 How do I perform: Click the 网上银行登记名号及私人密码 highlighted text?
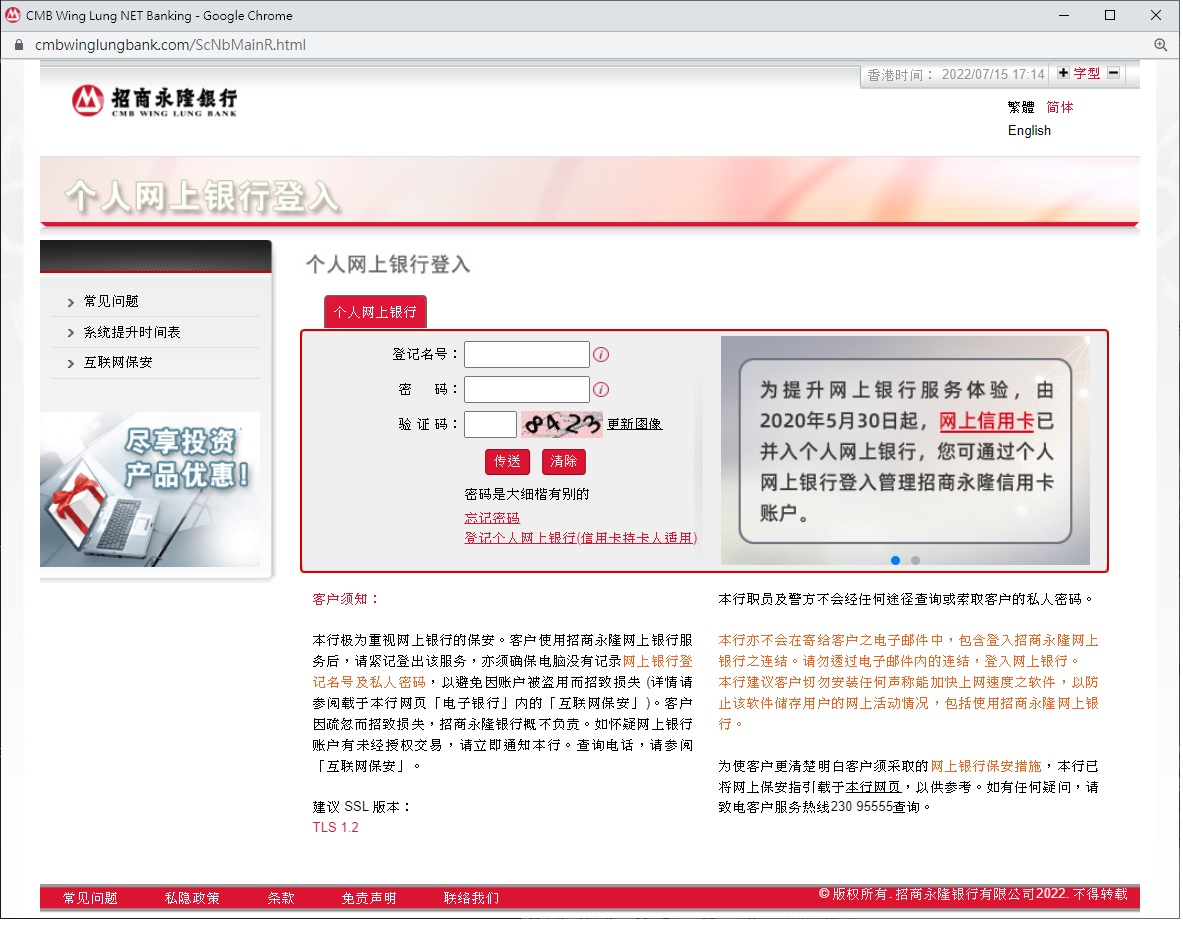pyautogui.click(x=504, y=672)
